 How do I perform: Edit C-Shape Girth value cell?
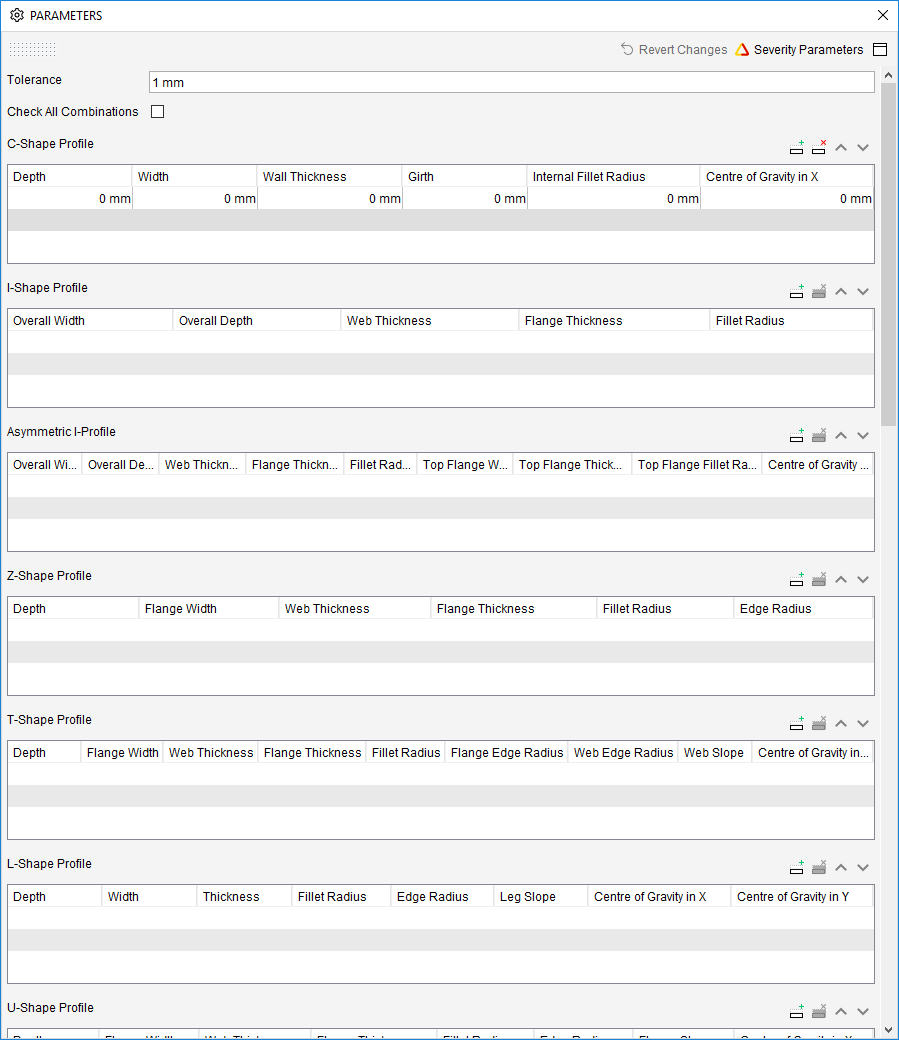[x=464, y=198]
